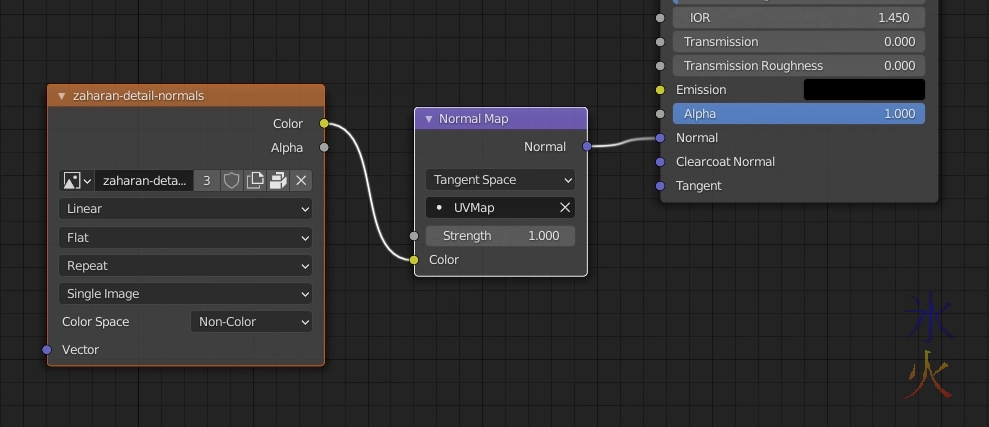The height and width of the screenshot is (427, 989).
Task: Open the image datablock browse icon
Action: [77, 181]
